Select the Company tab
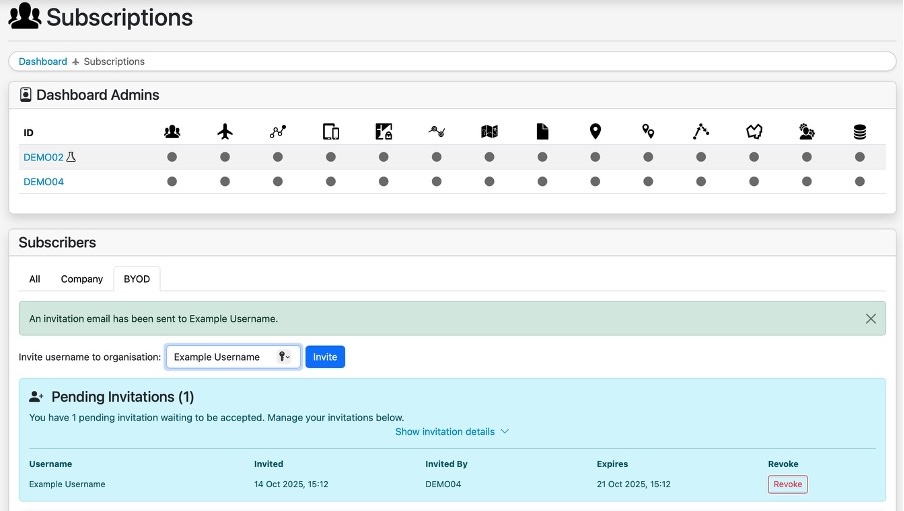Image resolution: width=904 pixels, height=511 pixels. tap(82, 279)
